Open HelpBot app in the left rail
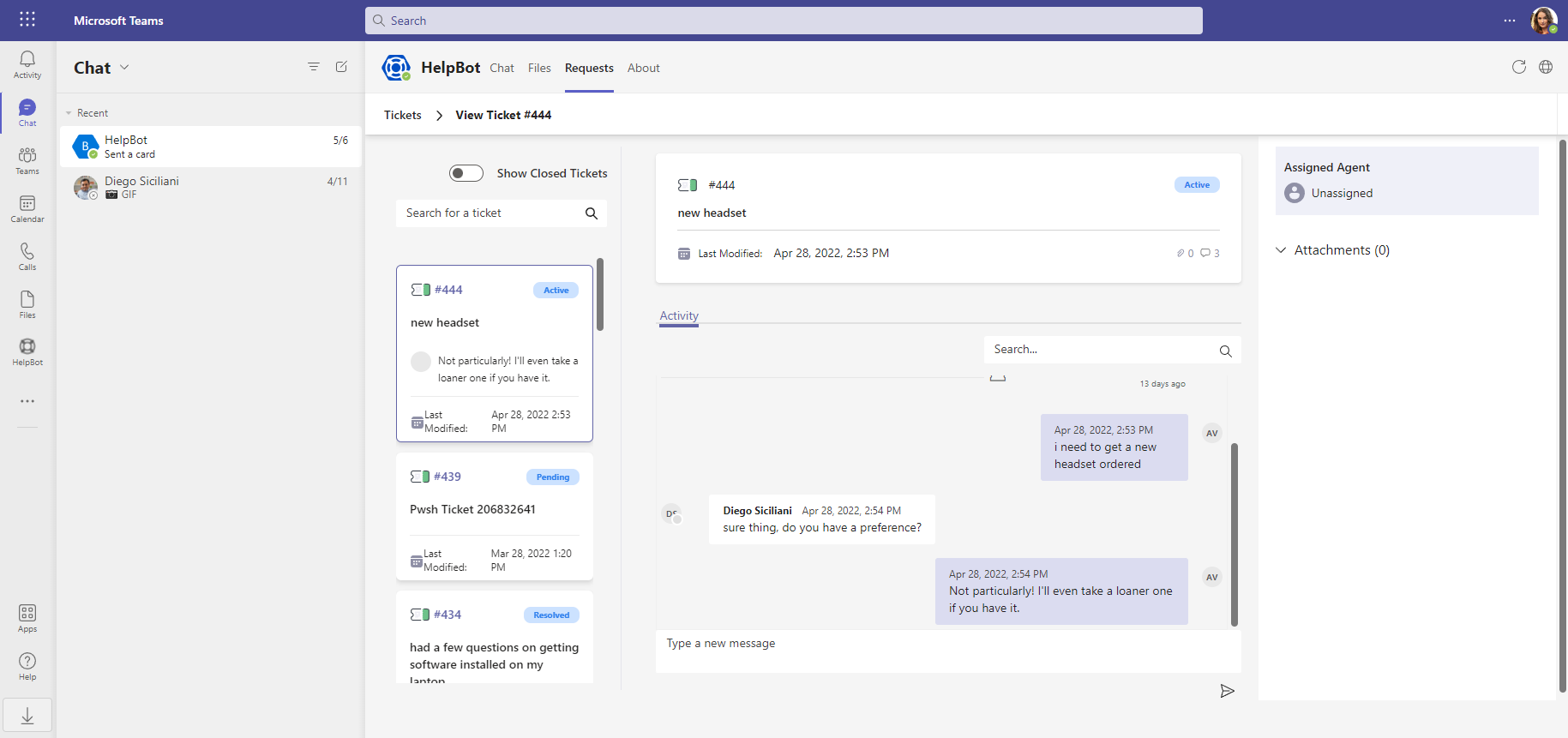 pyautogui.click(x=27, y=351)
